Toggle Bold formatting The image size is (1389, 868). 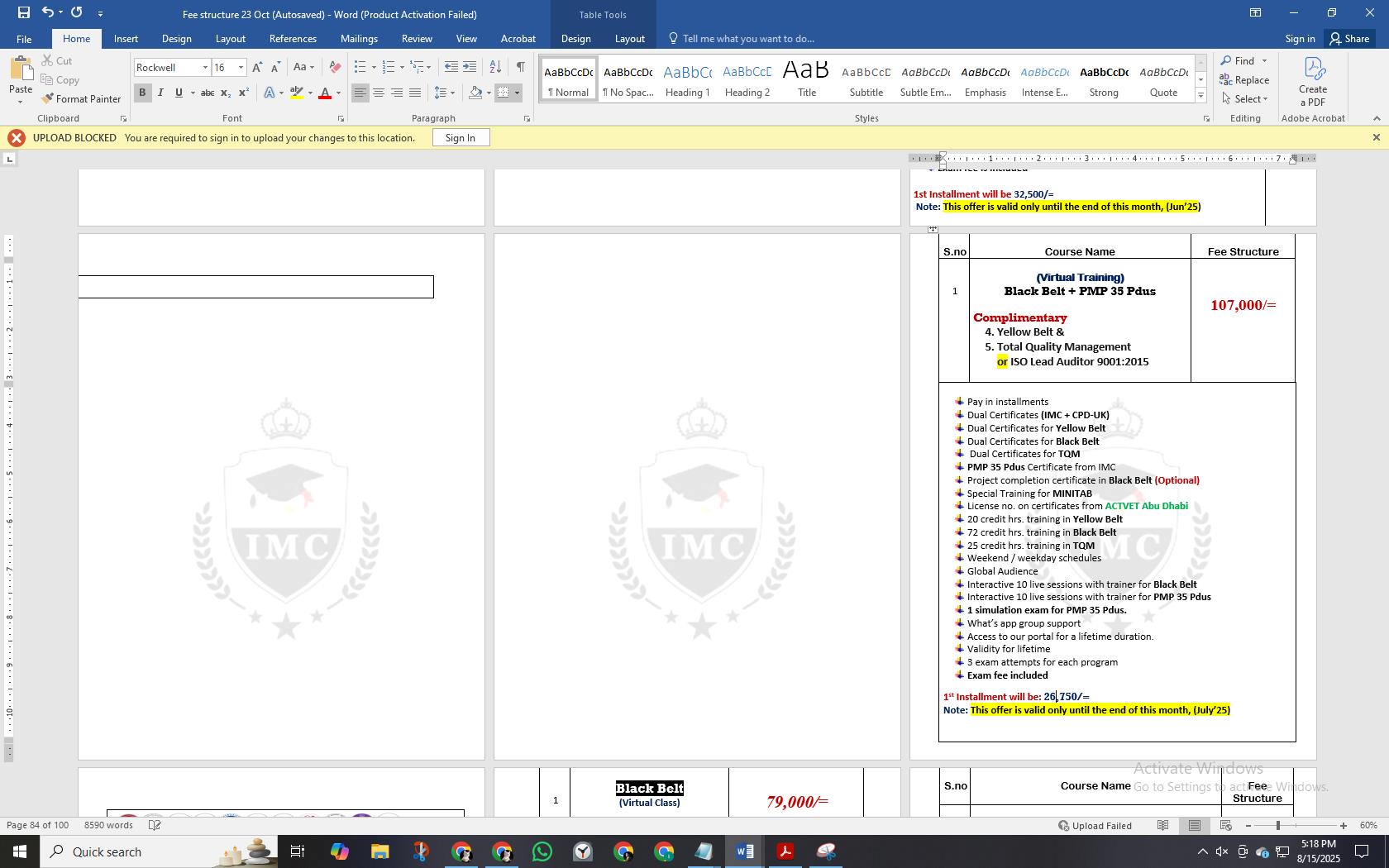142,93
